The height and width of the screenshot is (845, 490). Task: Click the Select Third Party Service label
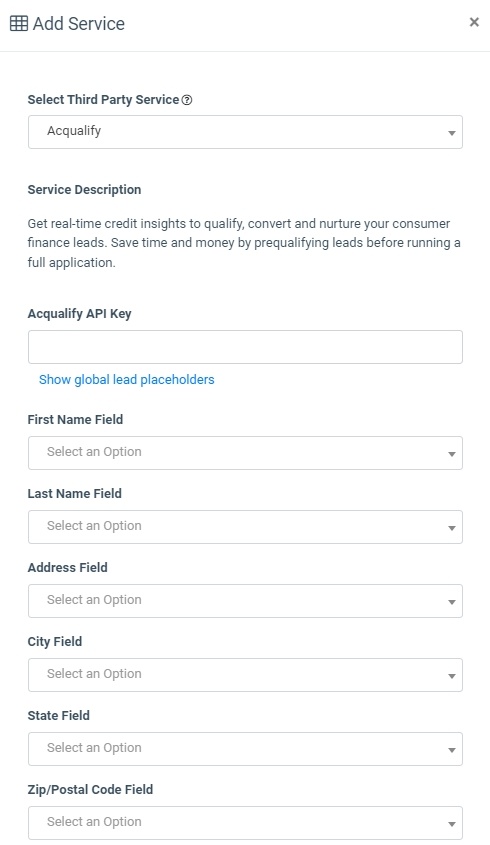coord(103,100)
